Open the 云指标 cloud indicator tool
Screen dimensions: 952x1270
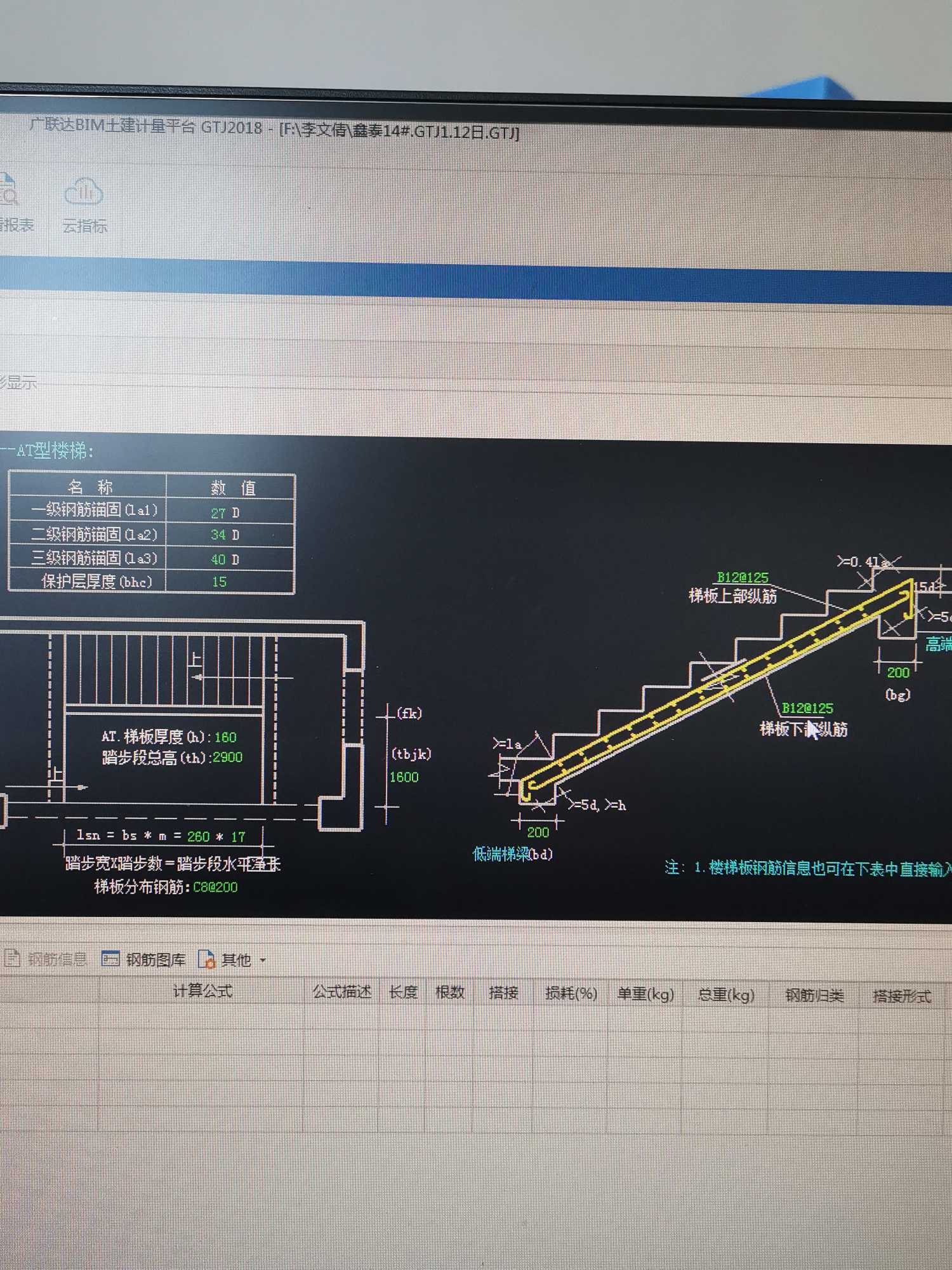(x=84, y=204)
